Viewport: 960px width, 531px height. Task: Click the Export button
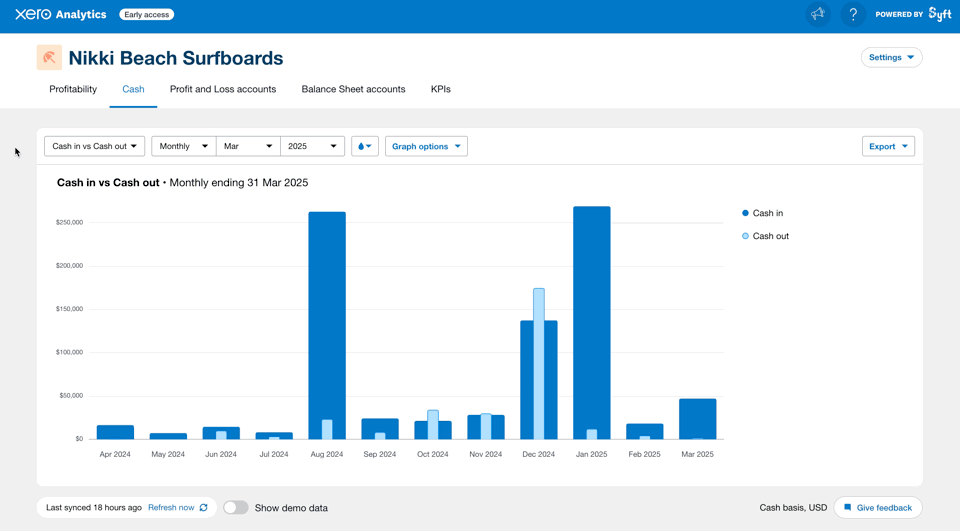click(888, 146)
